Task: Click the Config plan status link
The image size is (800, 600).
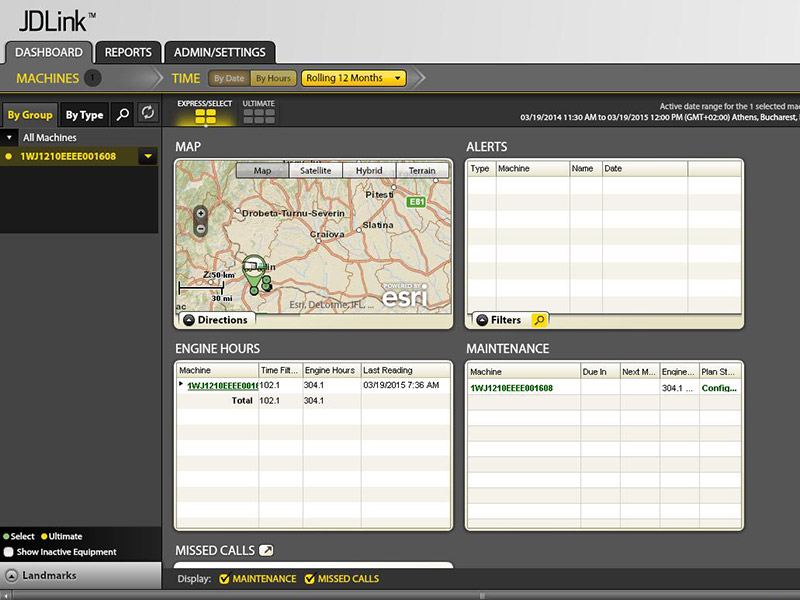Action: point(719,388)
